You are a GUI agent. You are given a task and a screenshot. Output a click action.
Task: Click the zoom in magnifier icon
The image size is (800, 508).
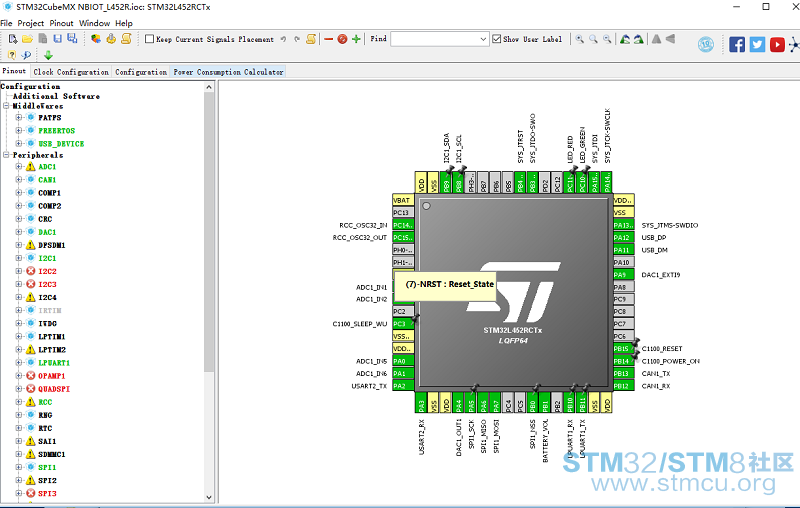[580, 39]
